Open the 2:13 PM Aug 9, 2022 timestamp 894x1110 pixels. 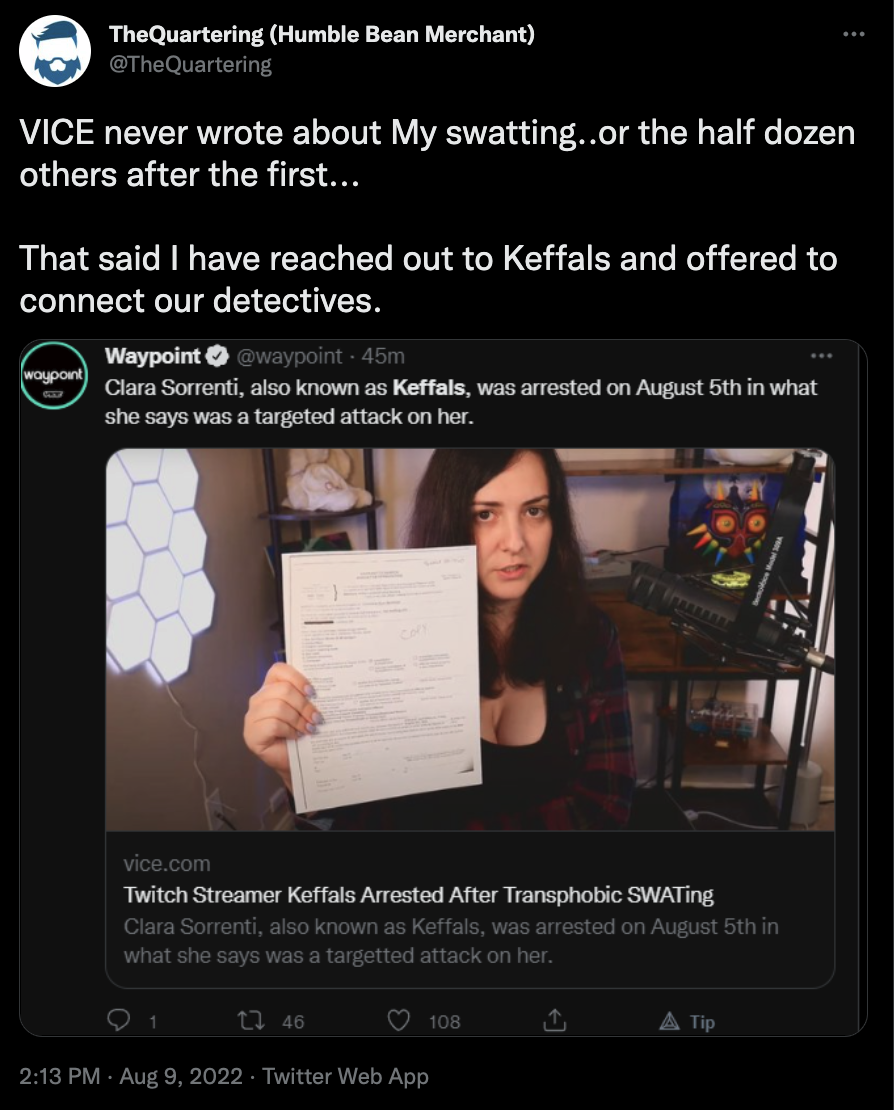tap(131, 1076)
